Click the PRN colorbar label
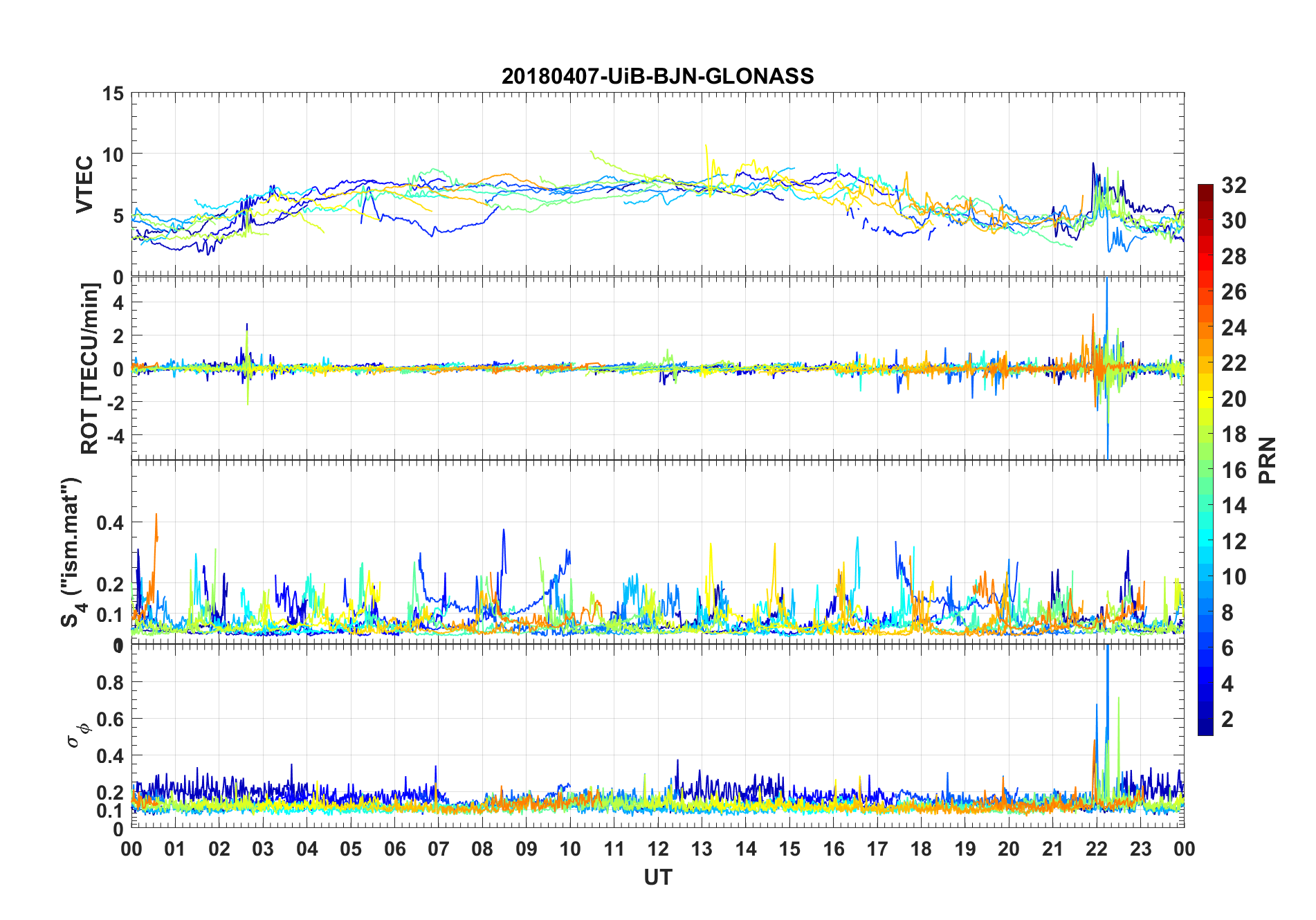Image resolution: width=1316 pixels, height=920 pixels. pos(1267,460)
